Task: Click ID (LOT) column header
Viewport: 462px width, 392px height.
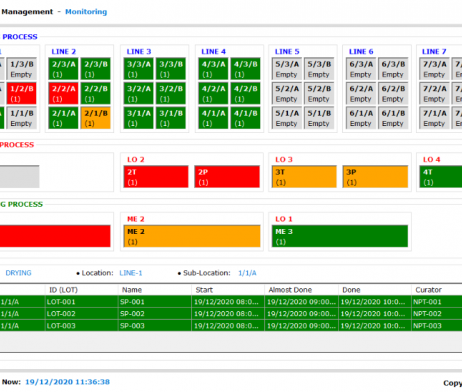Action: click(x=82, y=290)
